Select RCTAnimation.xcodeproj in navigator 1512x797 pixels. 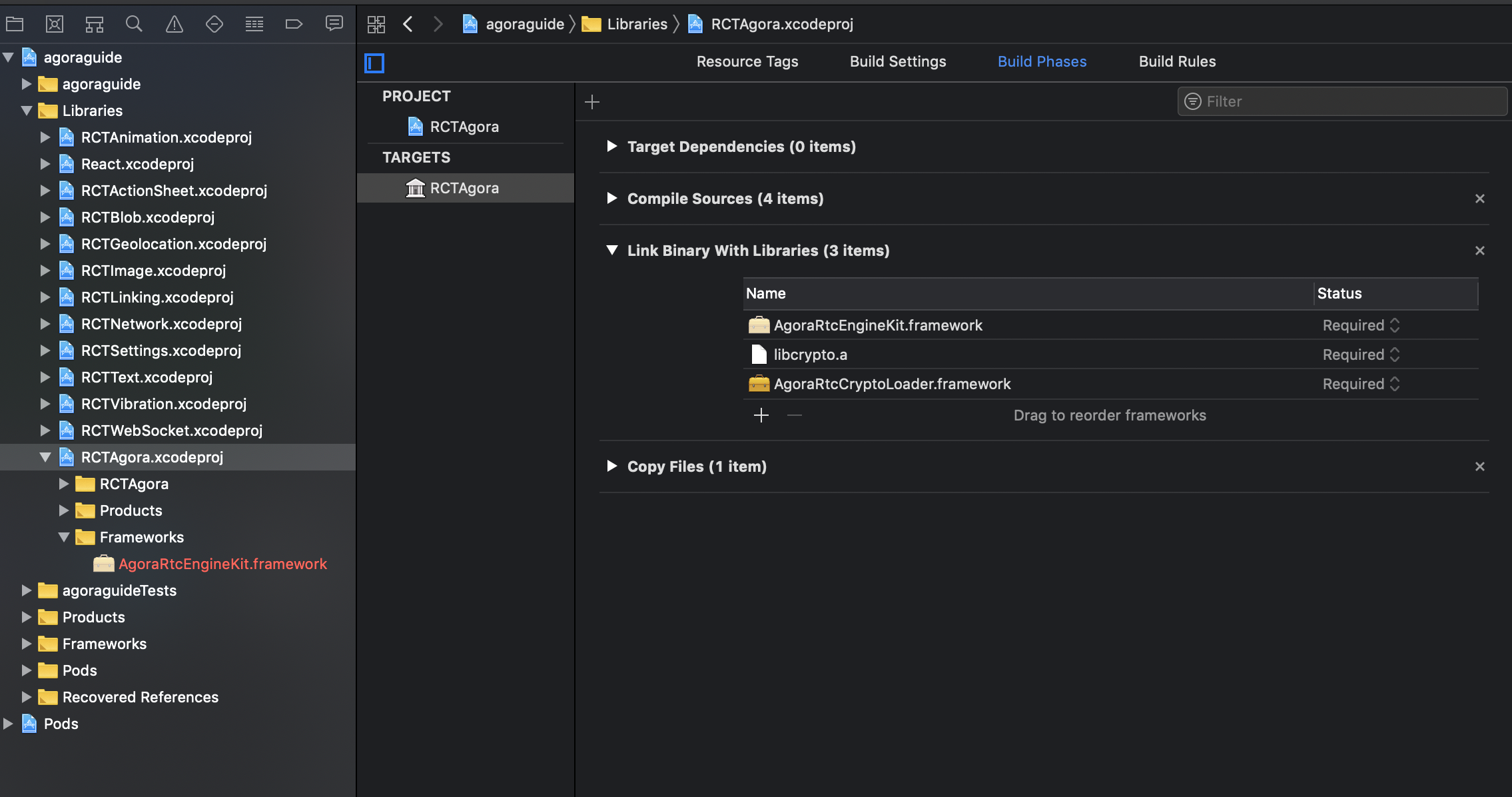click(166, 137)
